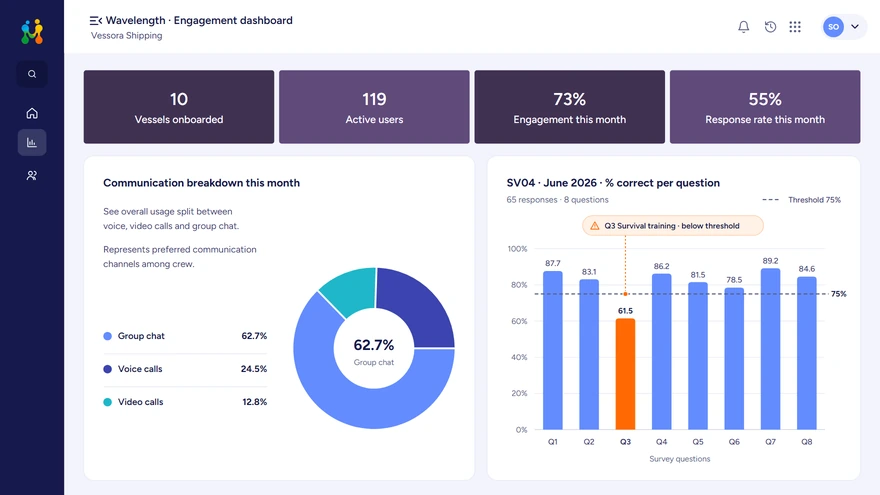The width and height of the screenshot is (880, 495).
Task: Collapse the sidebar with the menu toggle icon
Action: (95, 21)
